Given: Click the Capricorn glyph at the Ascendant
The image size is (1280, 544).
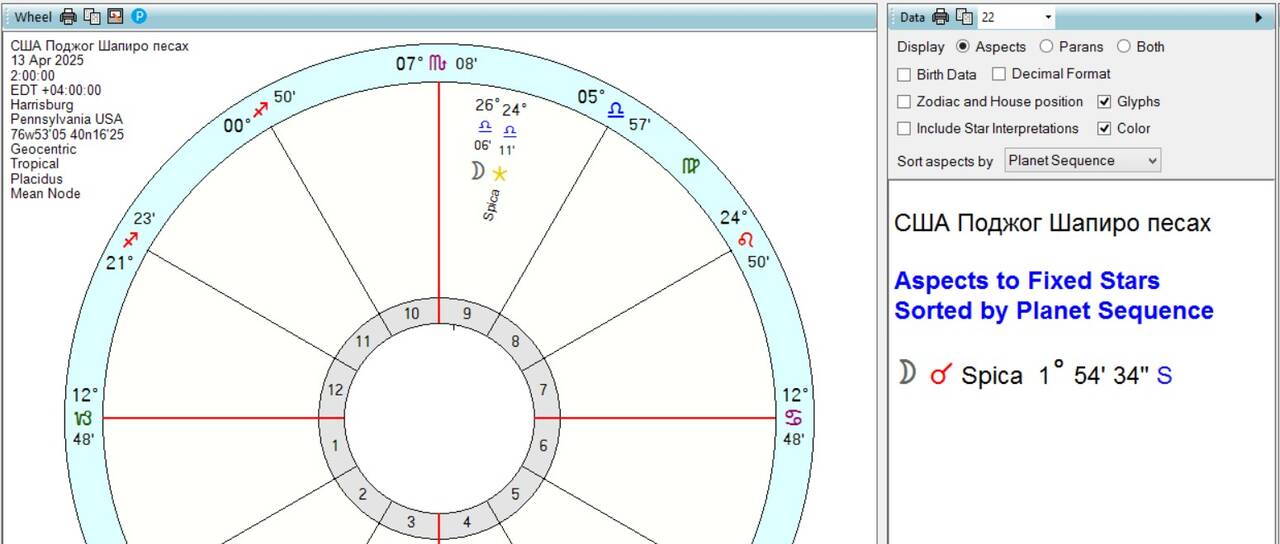Looking at the screenshot, I should 83,417.
